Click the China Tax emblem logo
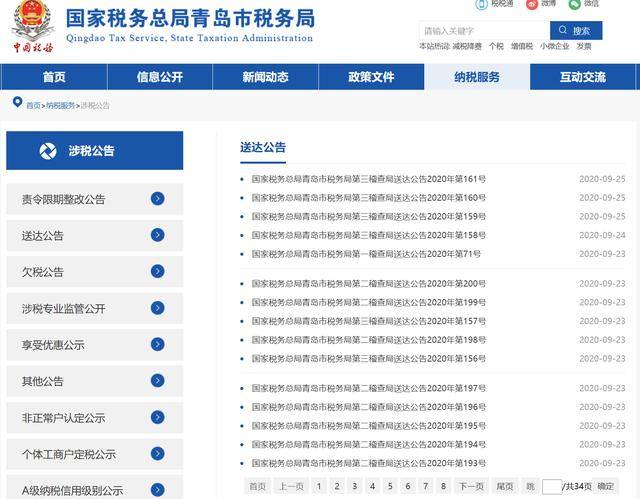Image resolution: width=640 pixels, height=499 pixels. coord(33,27)
